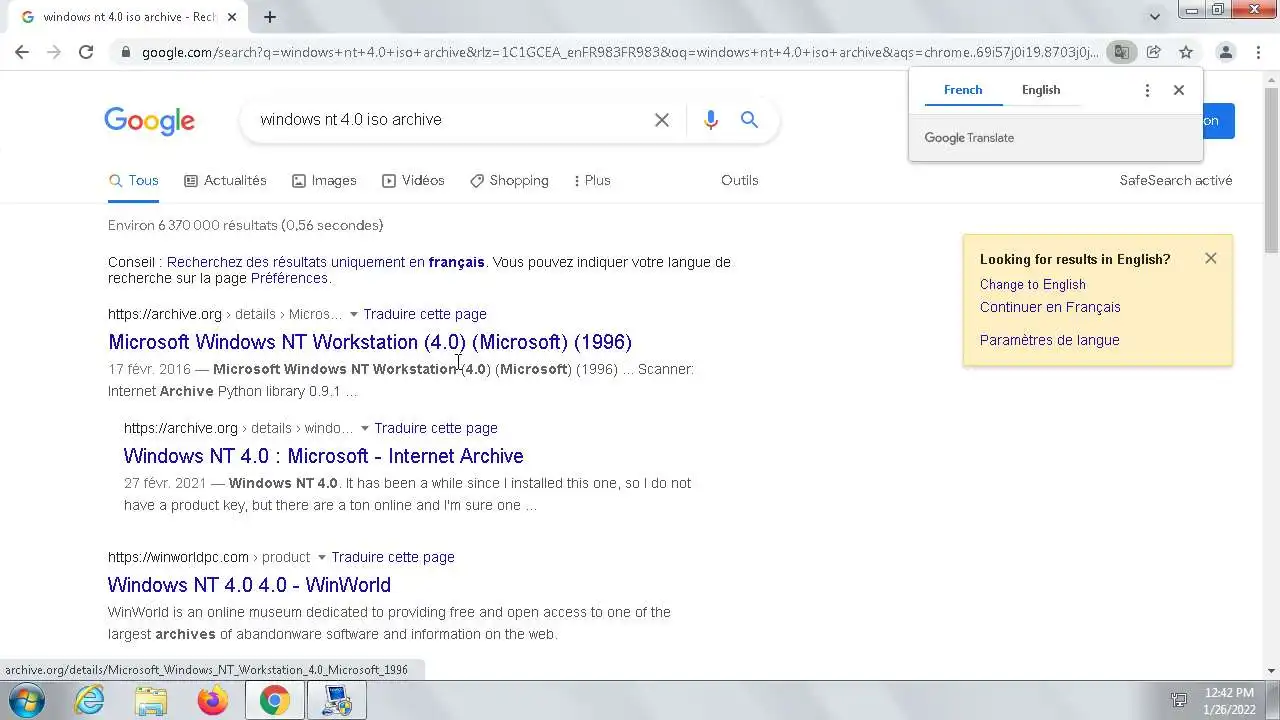Bookmark this page with star icon

(x=1186, y=52)
